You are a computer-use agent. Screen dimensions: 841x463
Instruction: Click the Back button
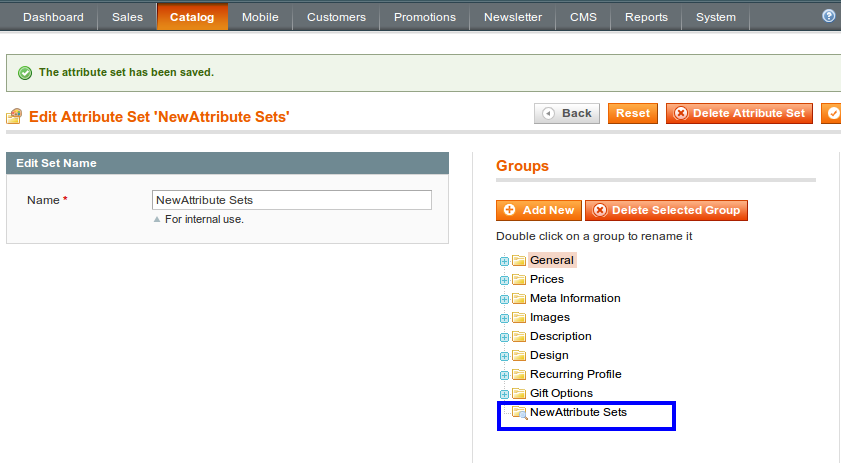[x=567, y=113]
